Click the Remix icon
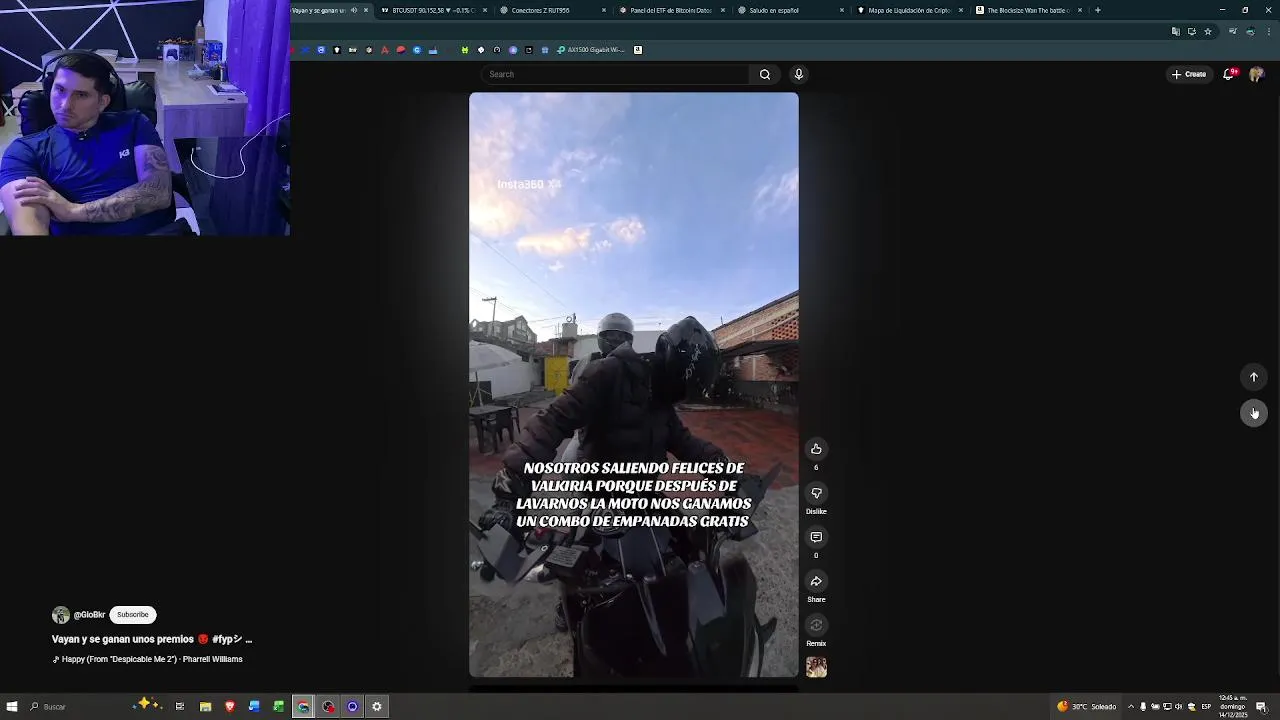The image size is (1280, 720). click(816, 625)
